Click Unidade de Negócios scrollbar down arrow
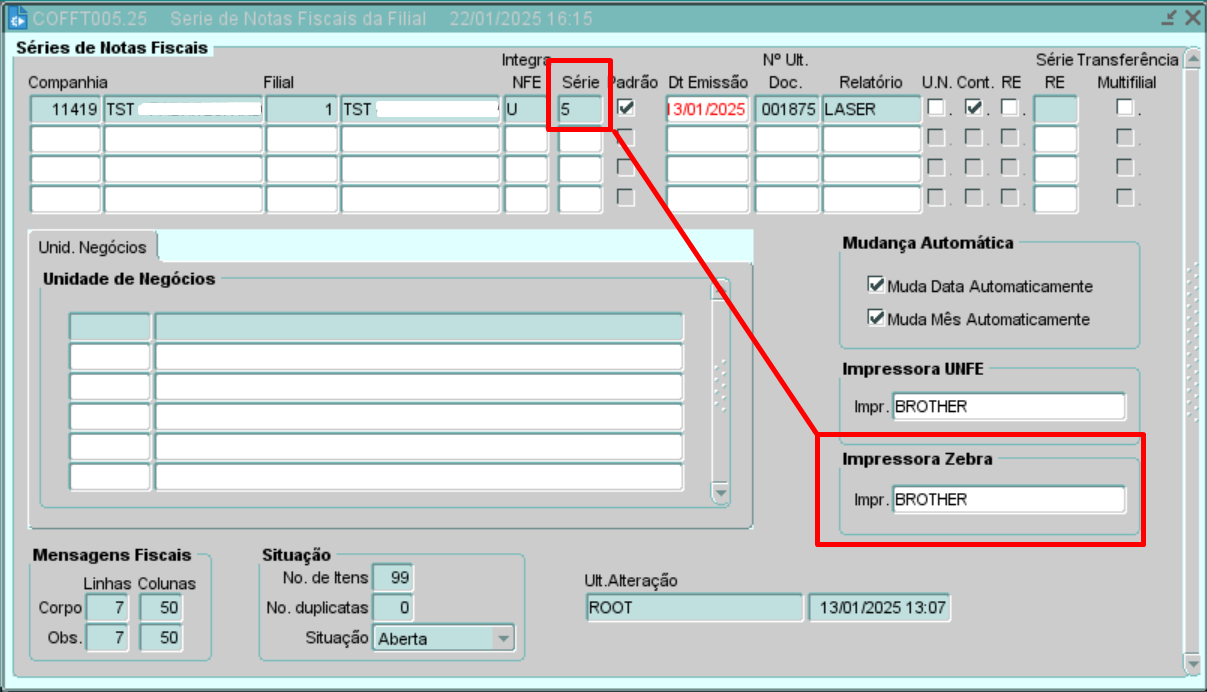The image size is (1207, 692). tap(720, 493)
